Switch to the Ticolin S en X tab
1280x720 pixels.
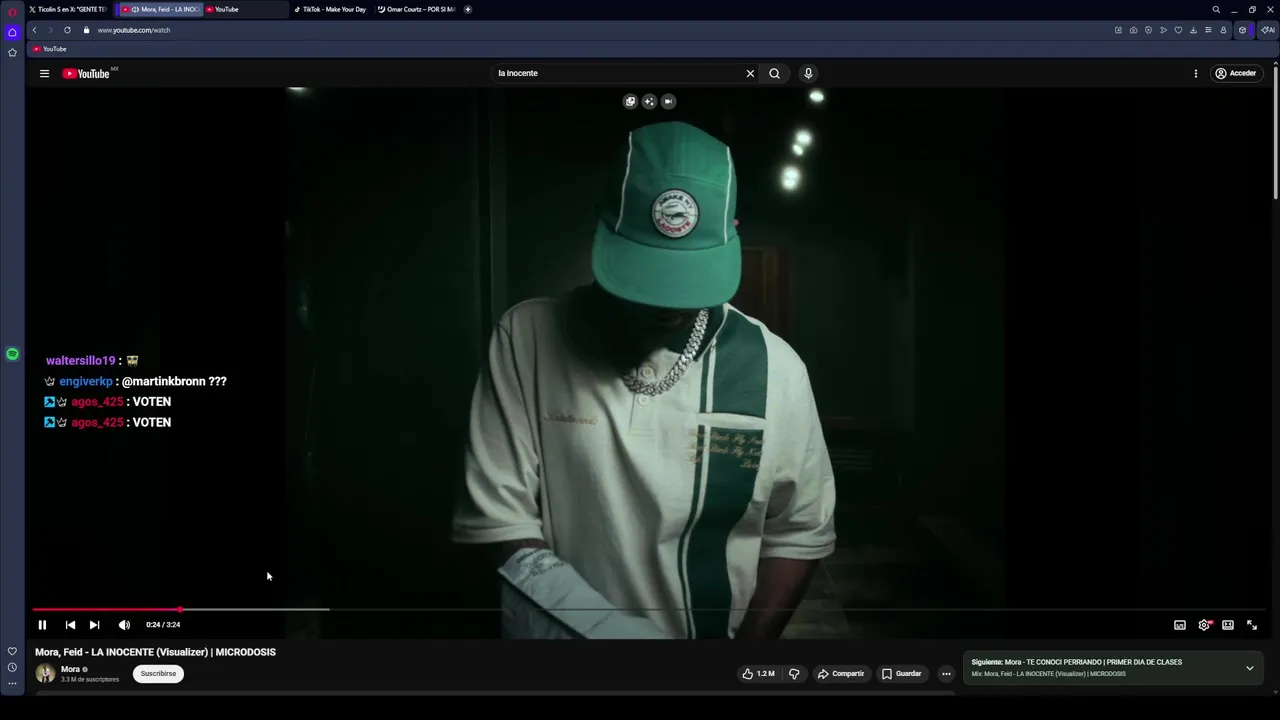(x=68, y=9)
